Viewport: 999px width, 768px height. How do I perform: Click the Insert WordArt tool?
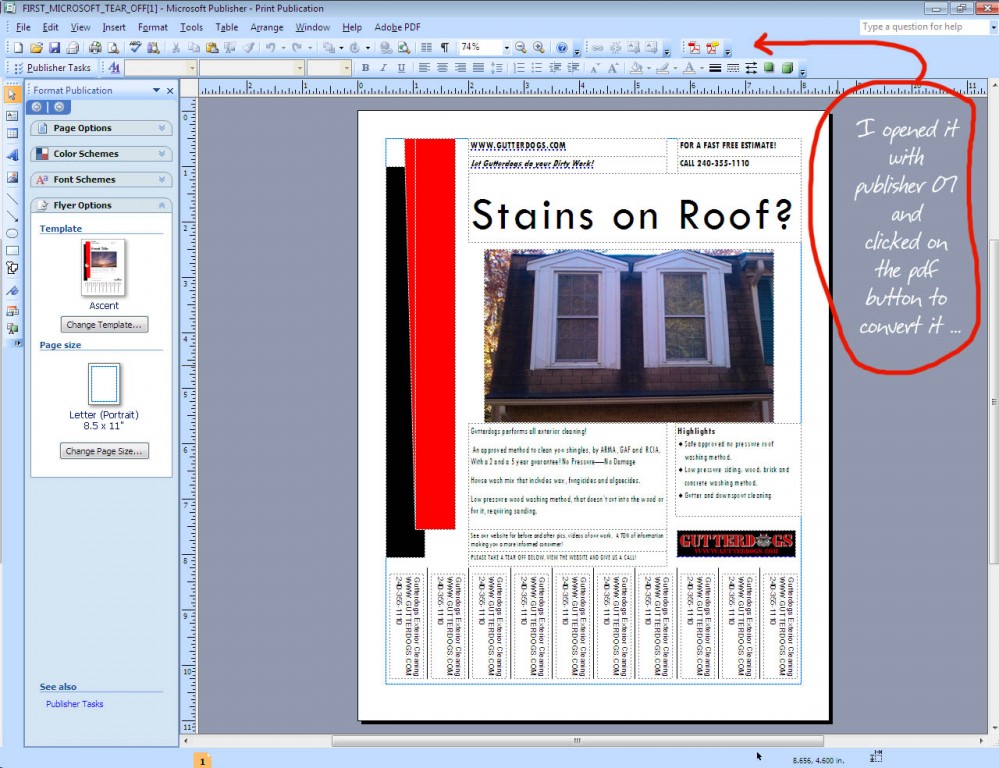click(12, 156)
